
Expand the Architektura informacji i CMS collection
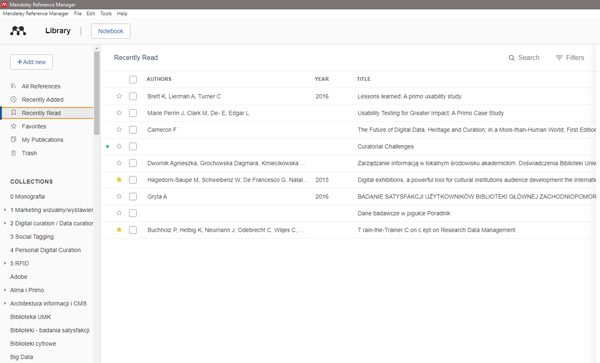5,303
